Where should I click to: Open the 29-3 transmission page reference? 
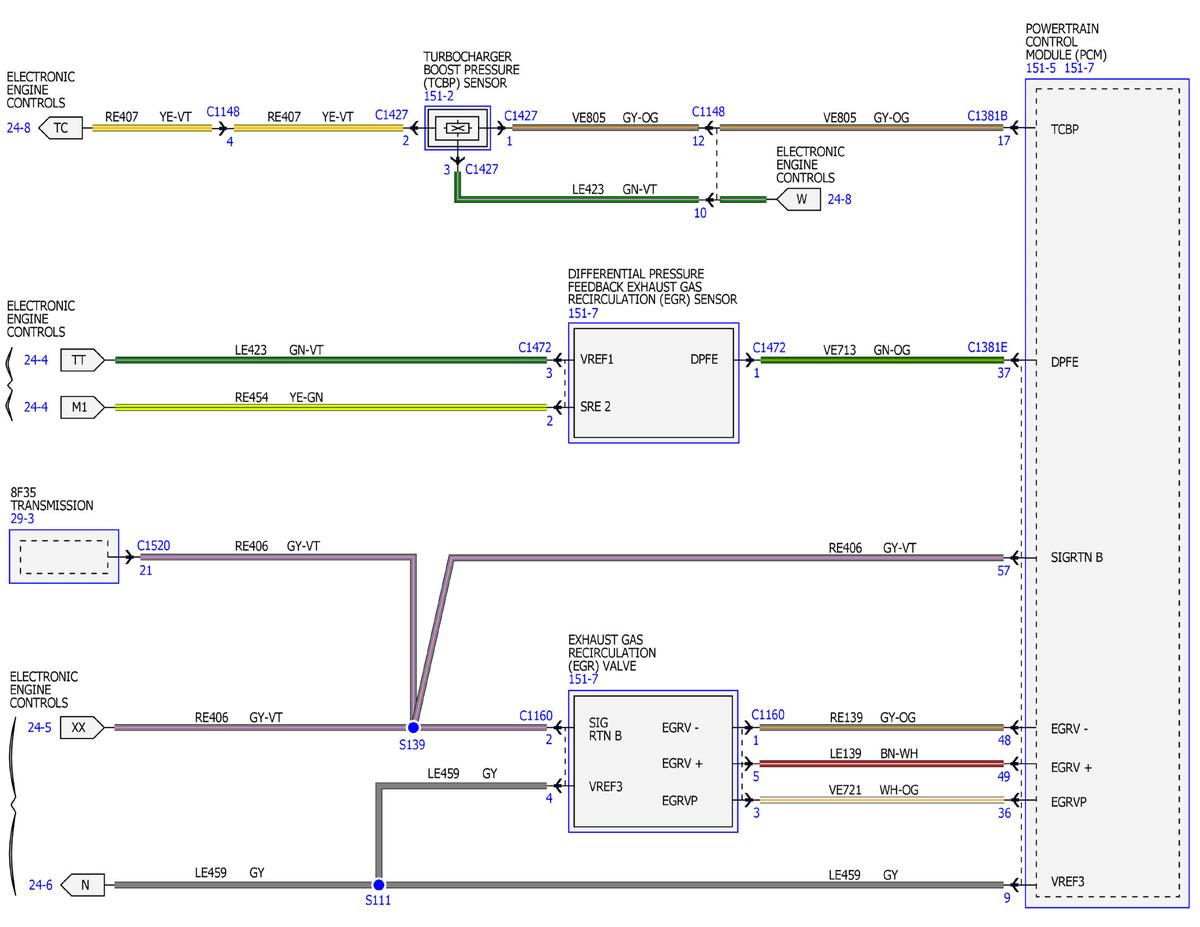click(x=24, y=520)
